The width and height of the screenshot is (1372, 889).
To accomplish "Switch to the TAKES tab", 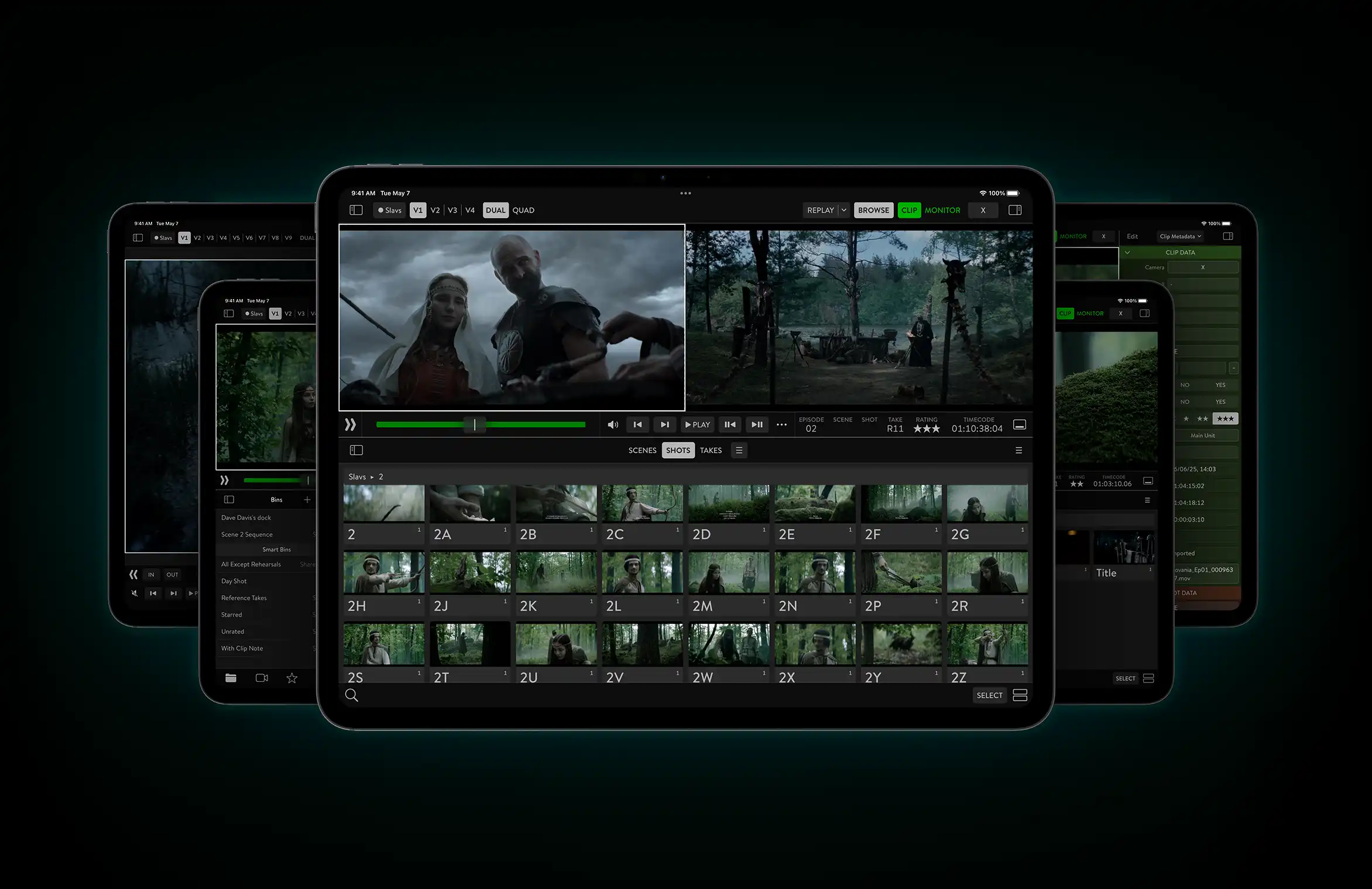I will pos(711,450).
